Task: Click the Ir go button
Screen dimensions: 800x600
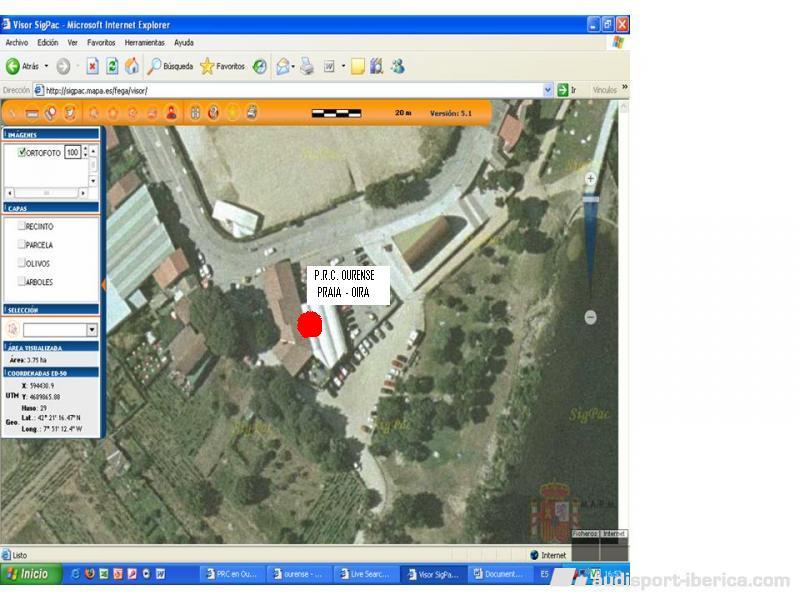Action: pyautogui.click(x=567, y=90)
